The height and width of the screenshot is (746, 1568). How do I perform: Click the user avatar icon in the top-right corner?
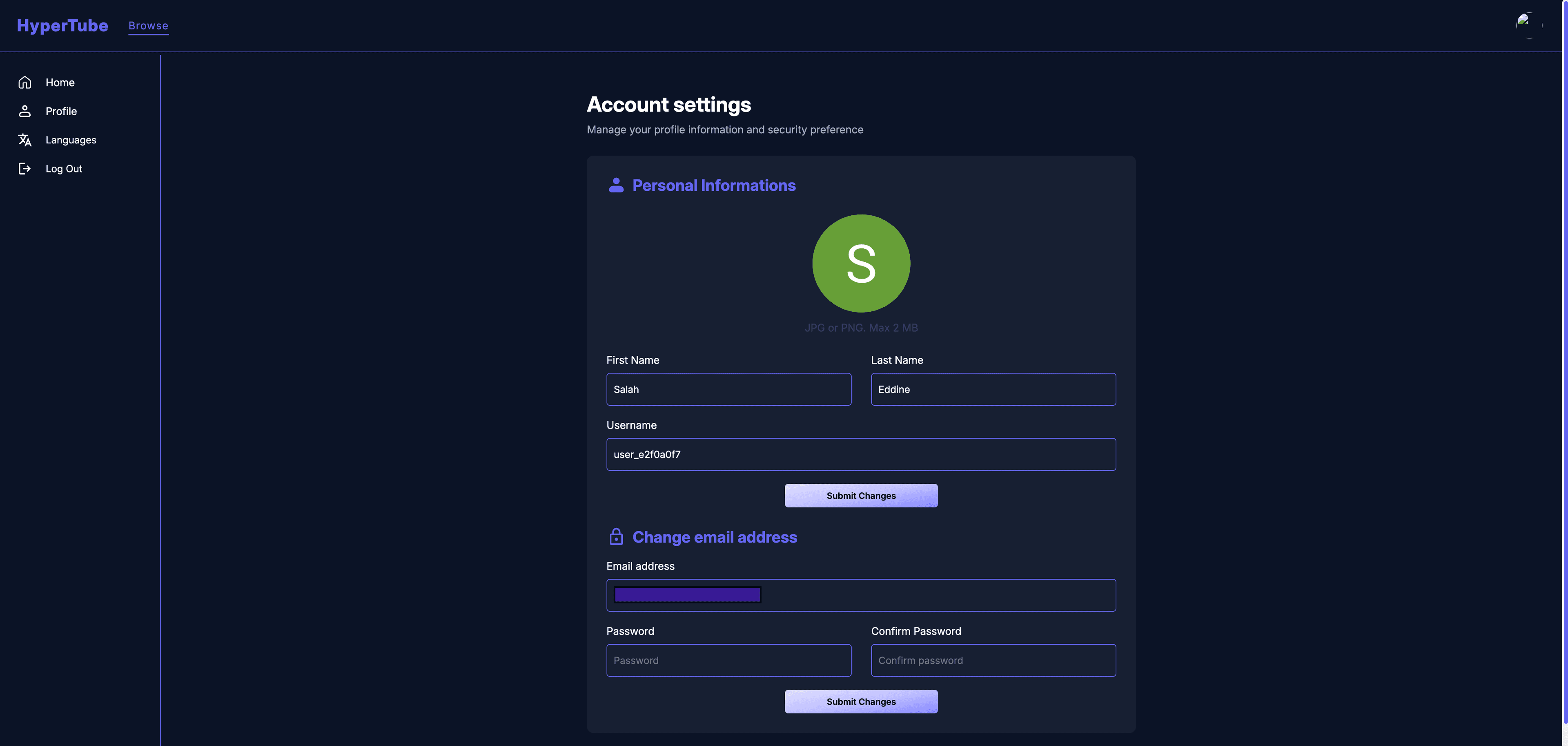coord(1528,25)
